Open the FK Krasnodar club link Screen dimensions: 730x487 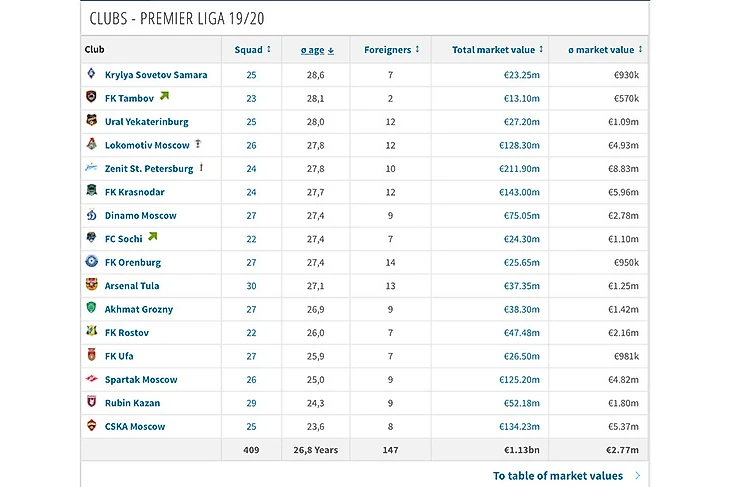[134, 192]
